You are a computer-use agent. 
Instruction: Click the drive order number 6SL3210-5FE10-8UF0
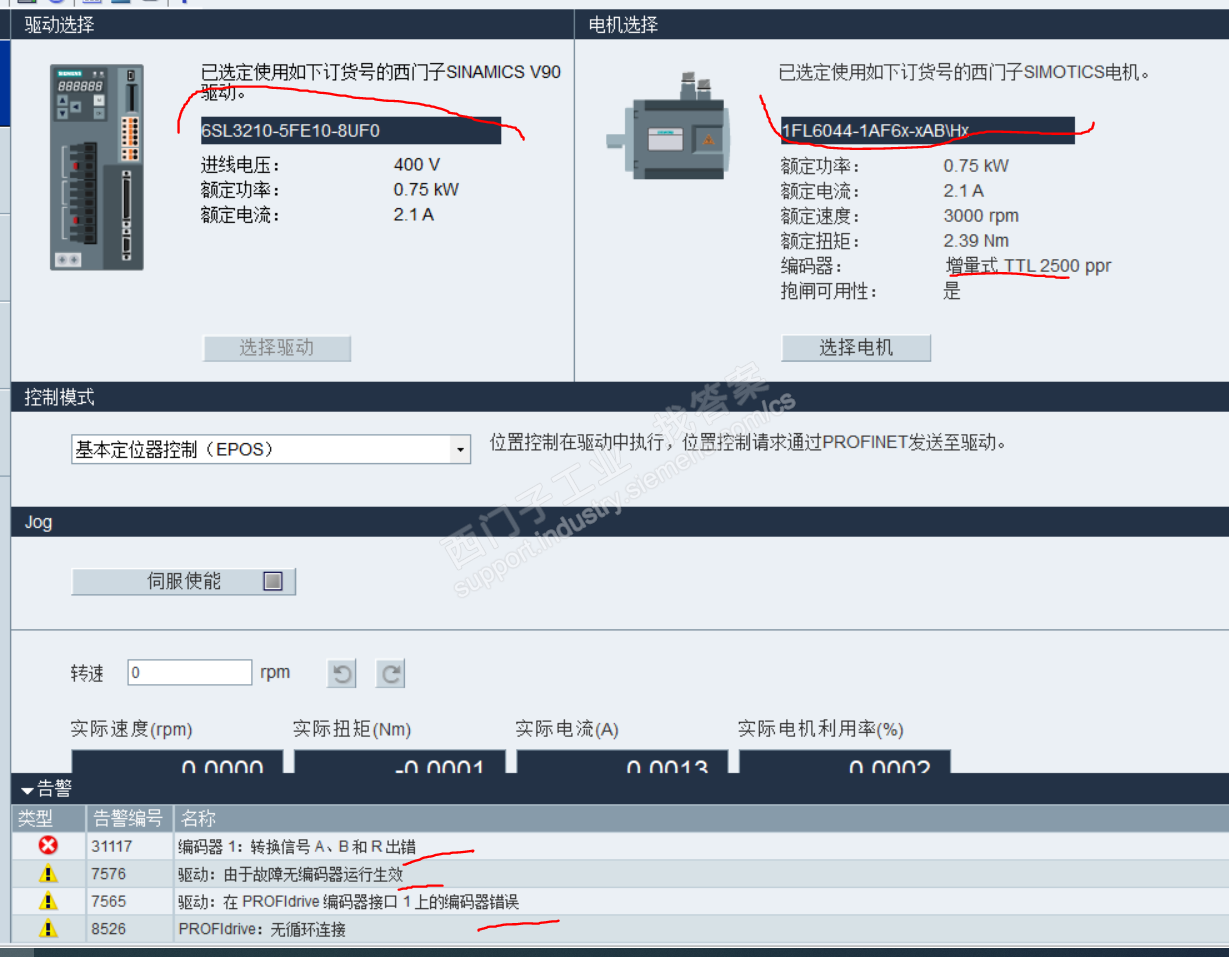(x=351, y=131)
